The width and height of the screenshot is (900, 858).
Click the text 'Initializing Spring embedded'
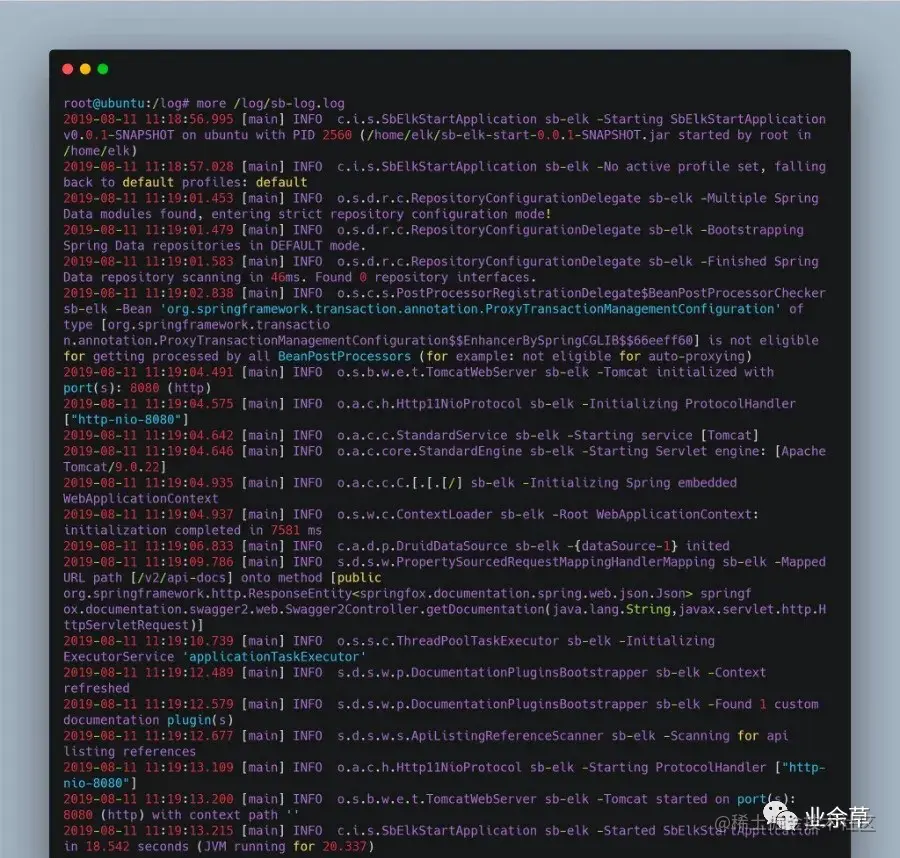tap(633, 483)
